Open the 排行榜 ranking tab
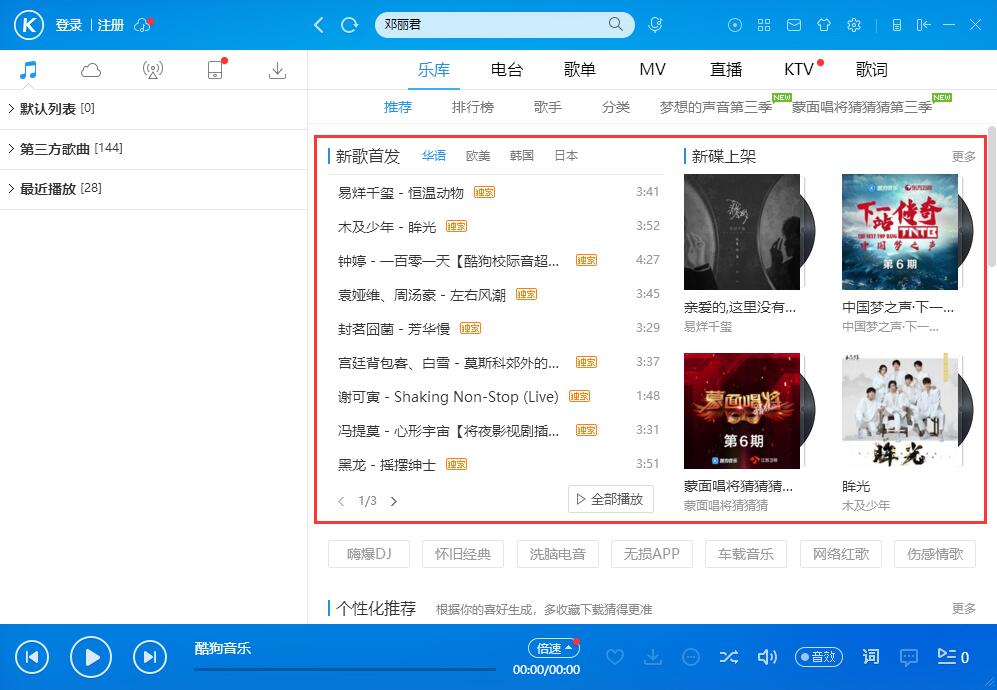The height and width of the screenshot is (690, 997). tap(473, 107)
